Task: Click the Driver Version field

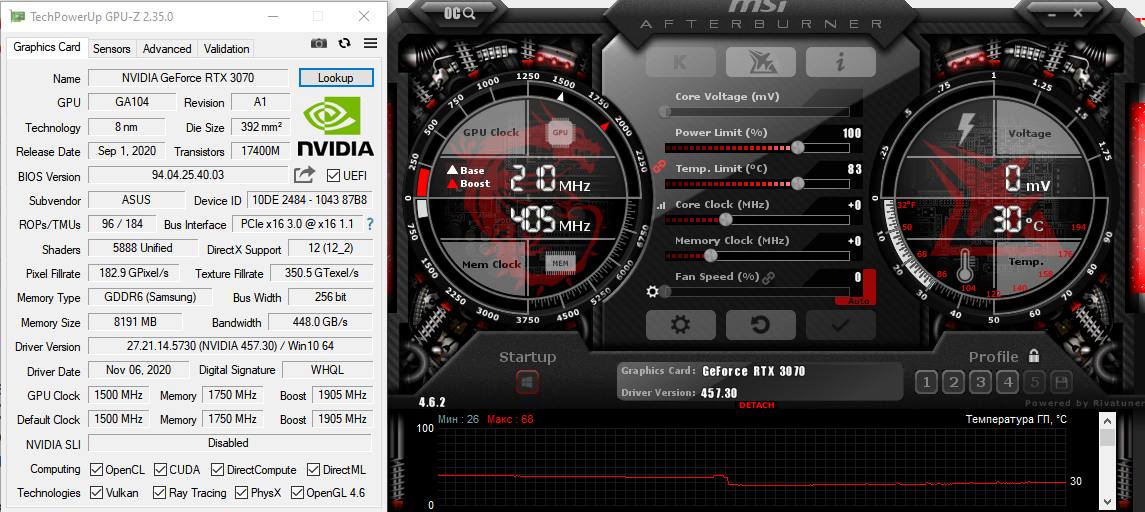Action: click(230, 346)
